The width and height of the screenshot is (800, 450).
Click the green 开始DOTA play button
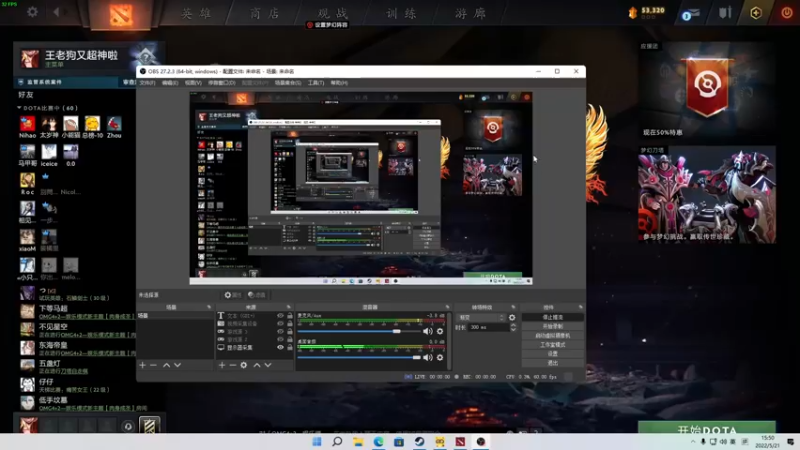click(707, 428)
